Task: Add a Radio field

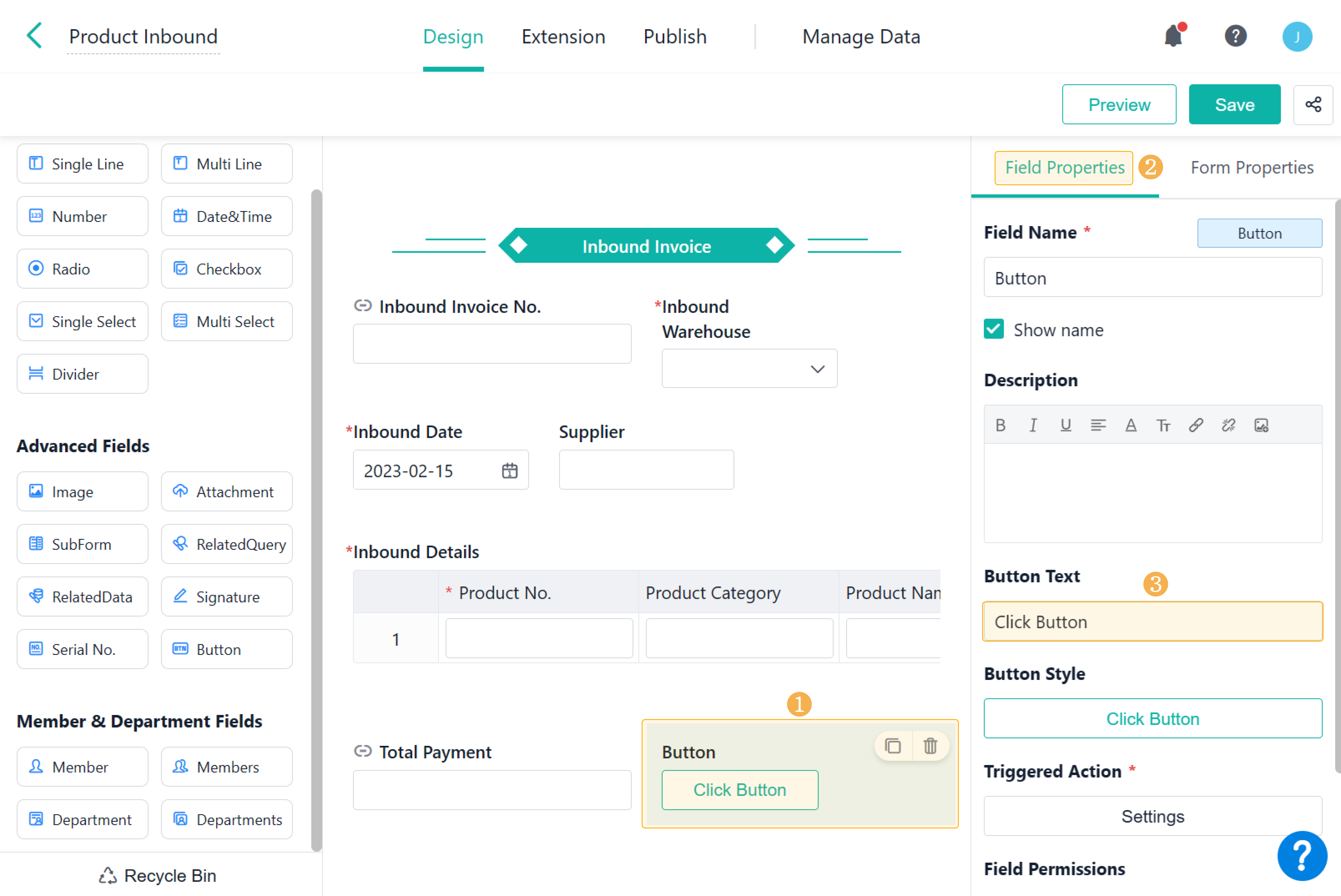Action: pos(82,269)
